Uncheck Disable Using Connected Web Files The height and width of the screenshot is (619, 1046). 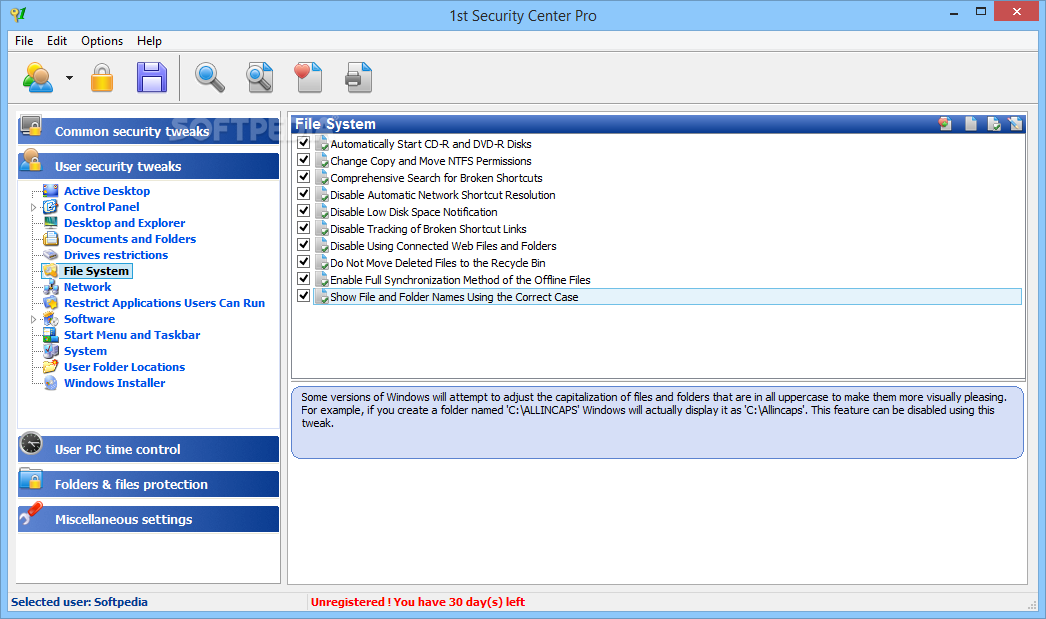[x=304, y=245]
